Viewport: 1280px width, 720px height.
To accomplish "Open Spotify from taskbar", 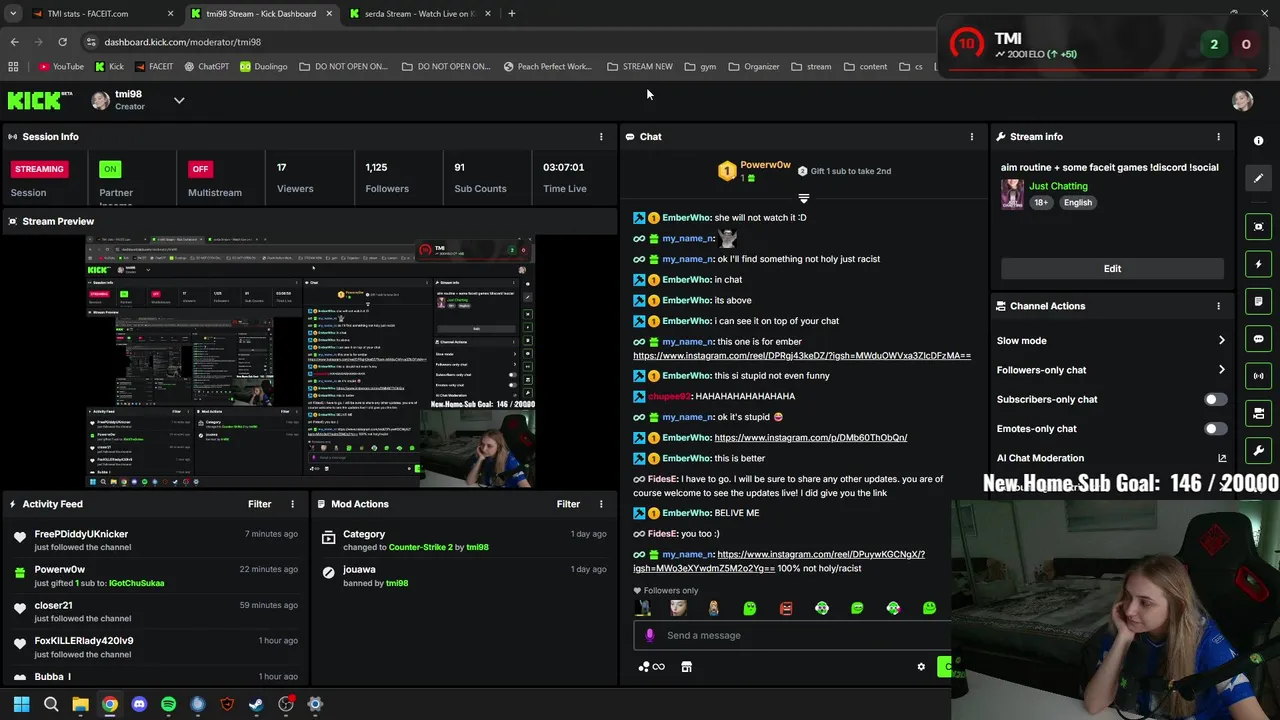I will point(168,705).
